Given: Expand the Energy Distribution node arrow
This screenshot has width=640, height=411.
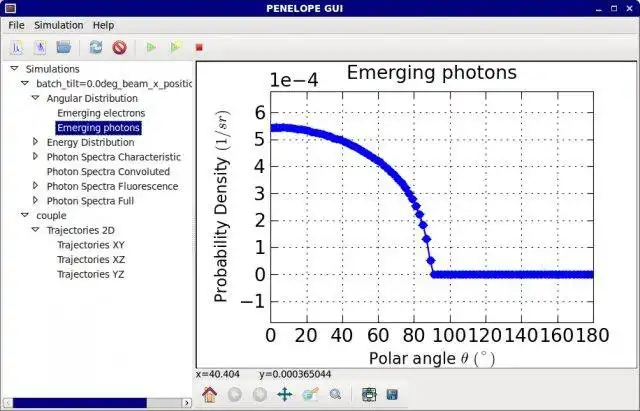Looking at the screenshot, I should pyautogui.click(x=36, y=142).
